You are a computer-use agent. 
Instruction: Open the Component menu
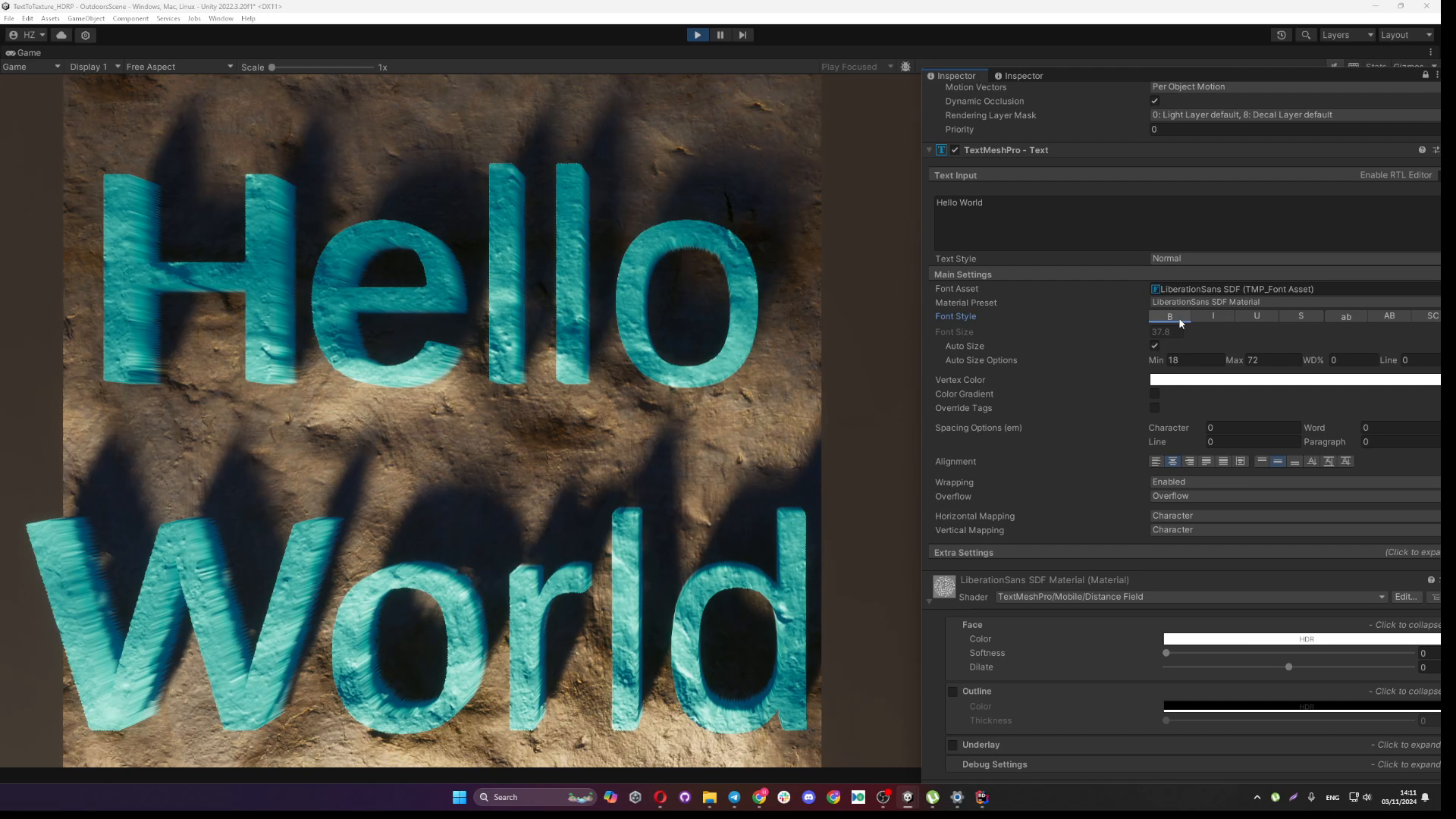pos(130,18)
